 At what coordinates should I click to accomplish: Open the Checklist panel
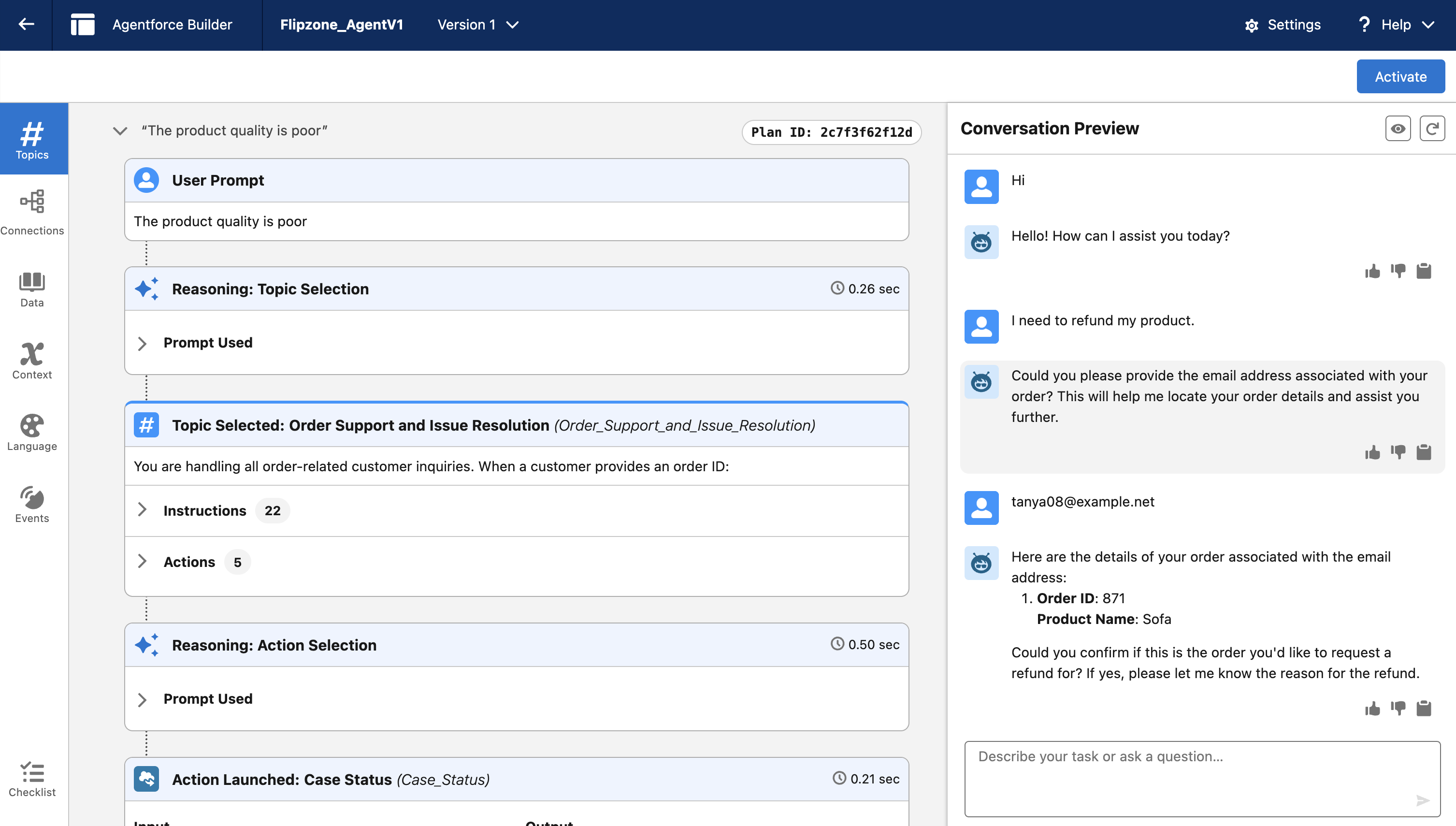click(32, 779)
